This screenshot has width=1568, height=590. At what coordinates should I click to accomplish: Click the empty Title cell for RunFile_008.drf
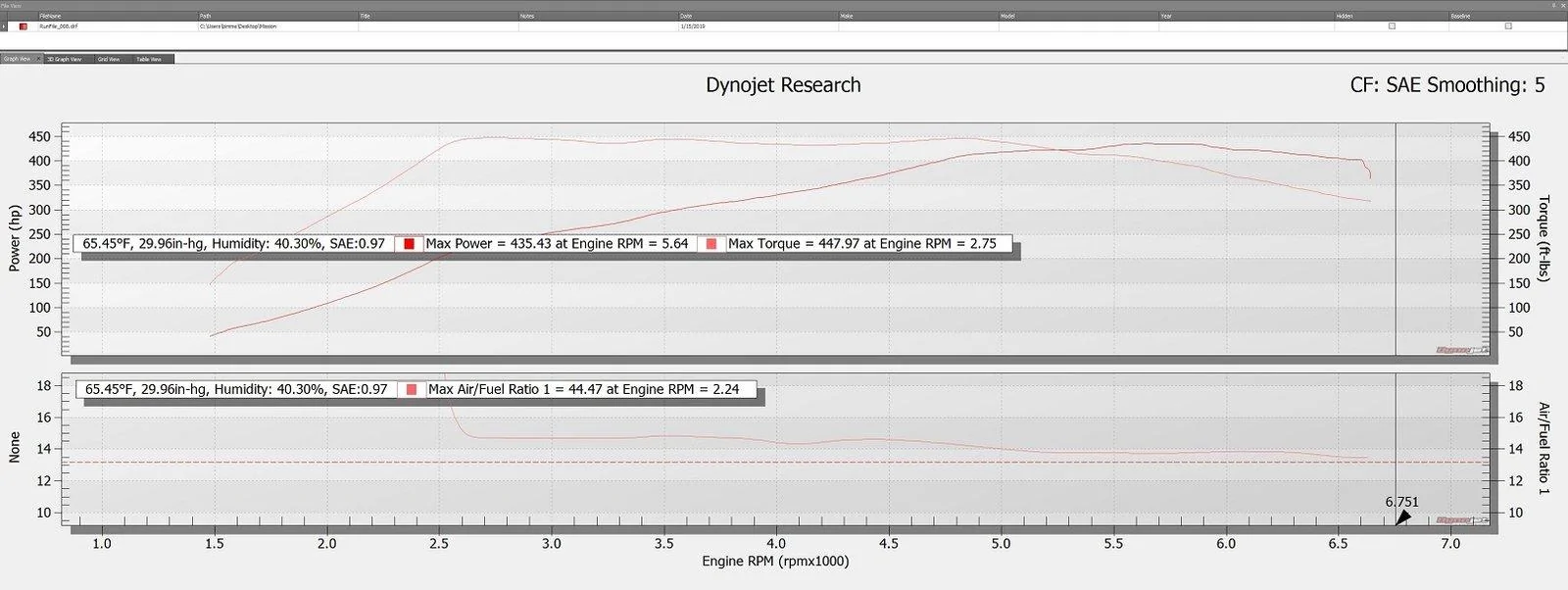pos(438,26)
